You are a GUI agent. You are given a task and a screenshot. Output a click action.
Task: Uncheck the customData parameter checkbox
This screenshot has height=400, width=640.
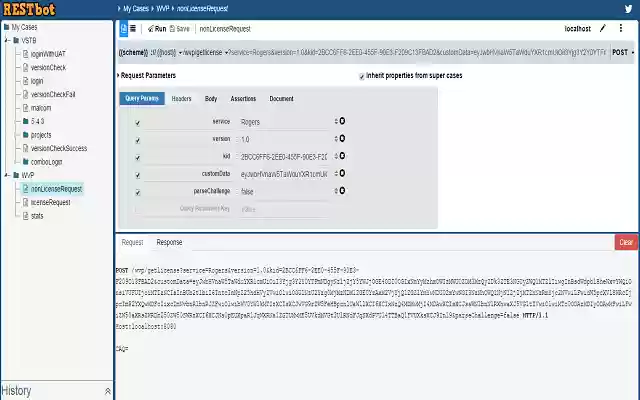click(138, 175)
